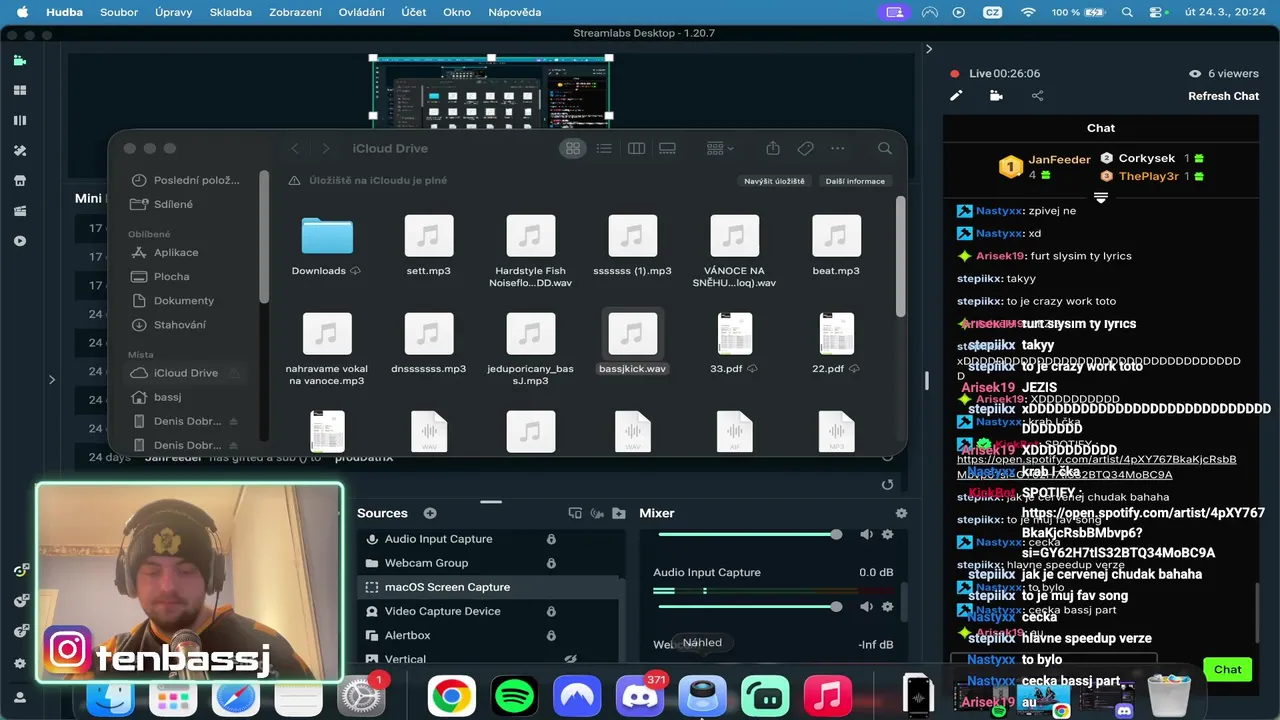Collapse the chat panel with top chevron

coord(928,49)
